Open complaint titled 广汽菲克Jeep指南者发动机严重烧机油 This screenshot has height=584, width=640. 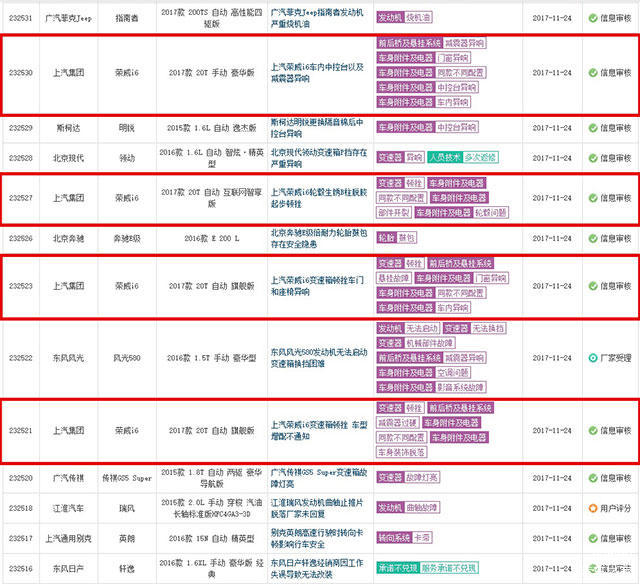pyautogui.click(x=317, y=18)
